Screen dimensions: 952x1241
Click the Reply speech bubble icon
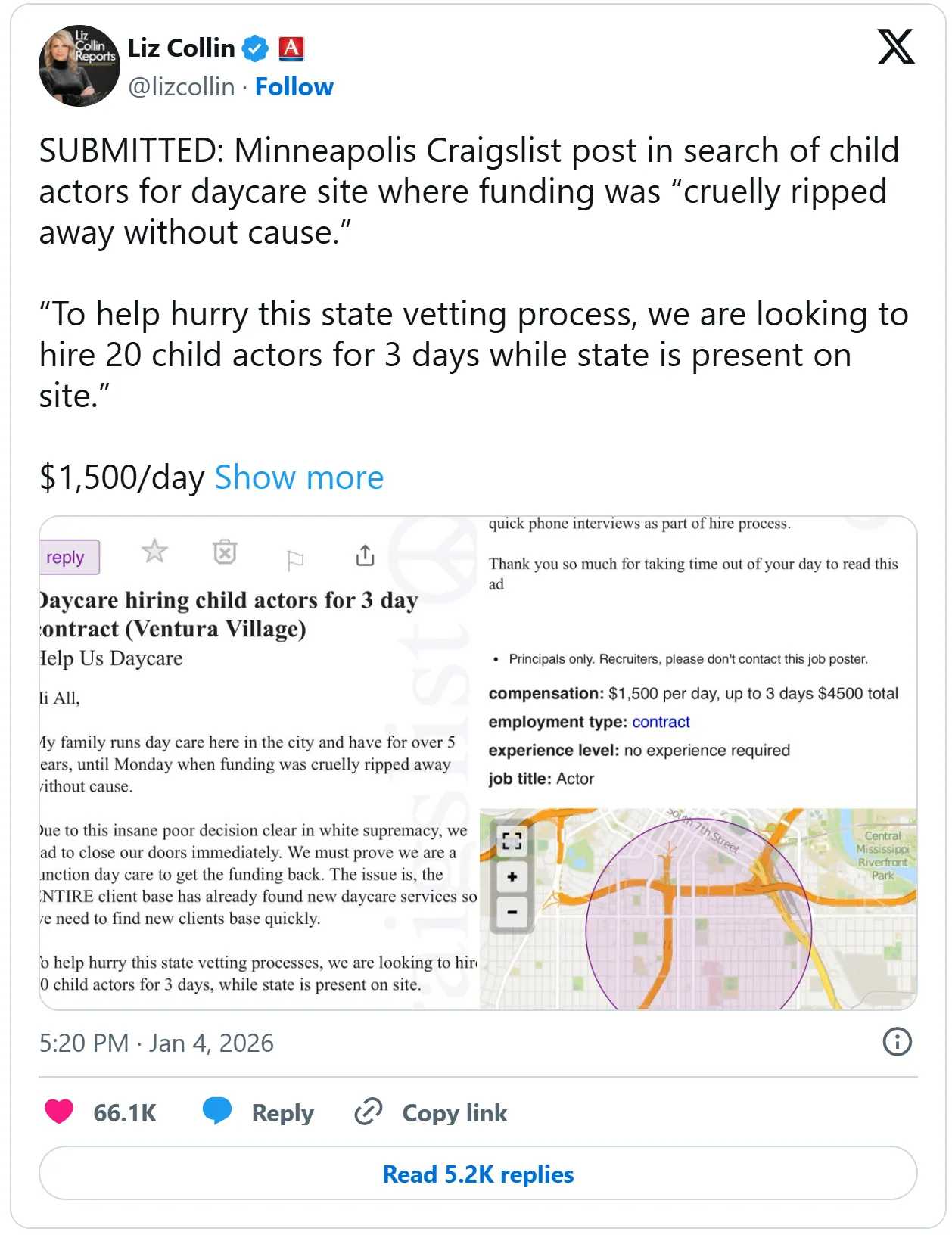(x=217, y=1112)
